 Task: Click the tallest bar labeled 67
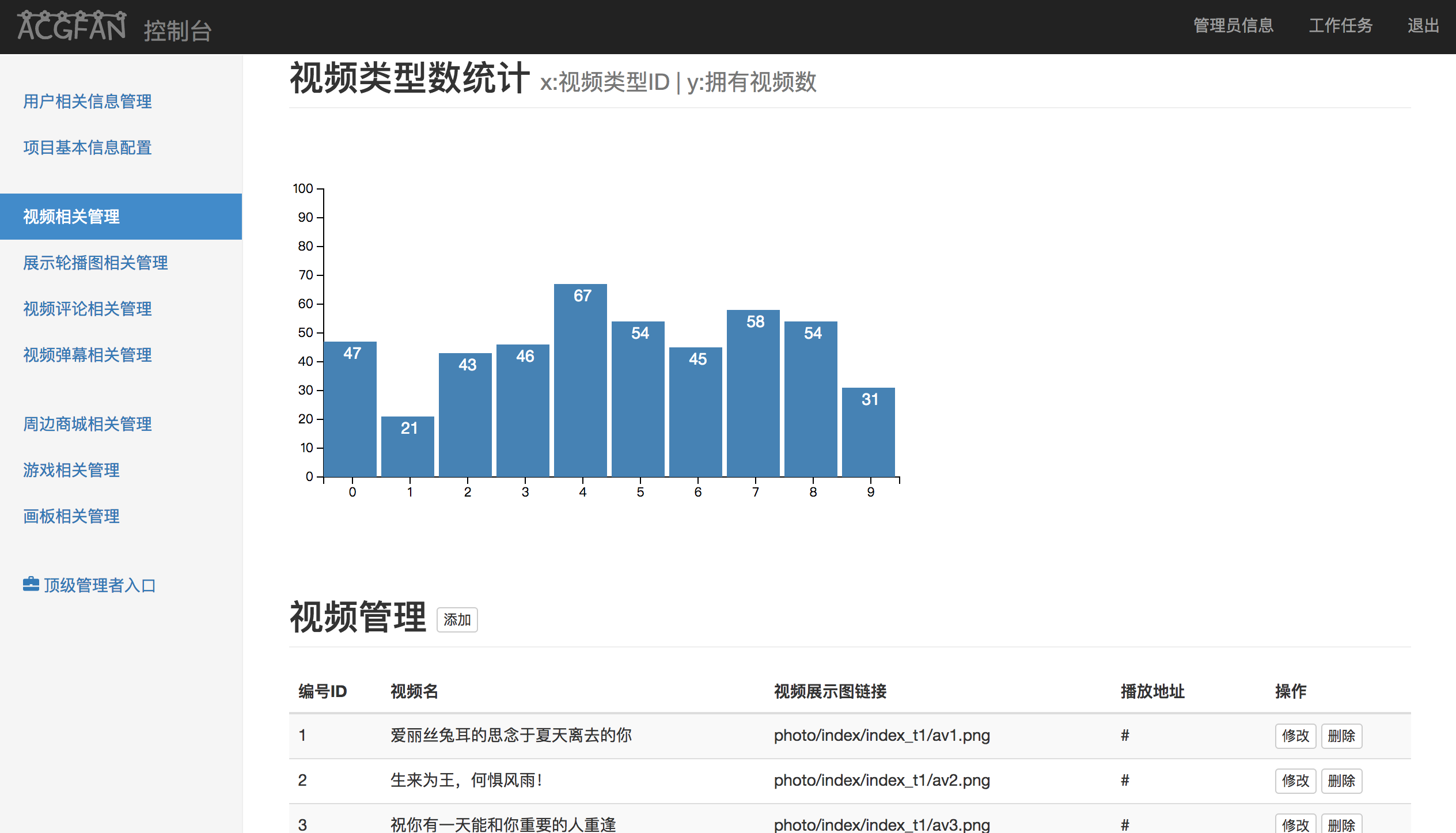pos(580,380)
